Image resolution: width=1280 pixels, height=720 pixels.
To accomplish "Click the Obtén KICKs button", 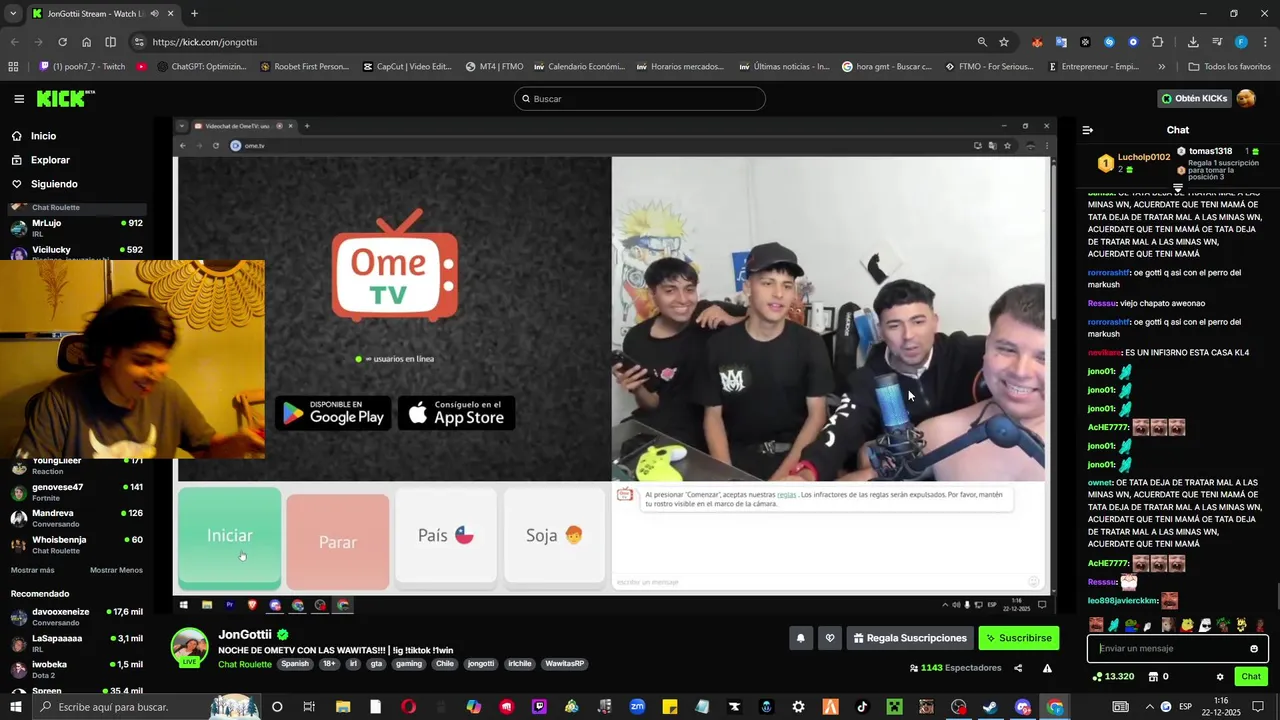I will pyautogui.click(x=1193, y=98).
